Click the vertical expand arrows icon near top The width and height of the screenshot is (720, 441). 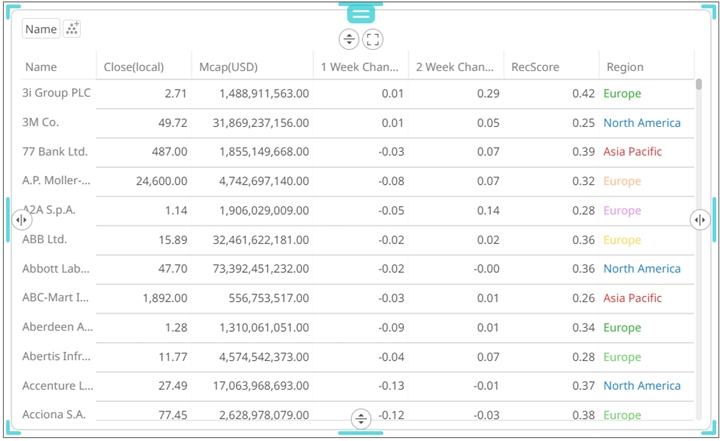click(x=348, y=39)
